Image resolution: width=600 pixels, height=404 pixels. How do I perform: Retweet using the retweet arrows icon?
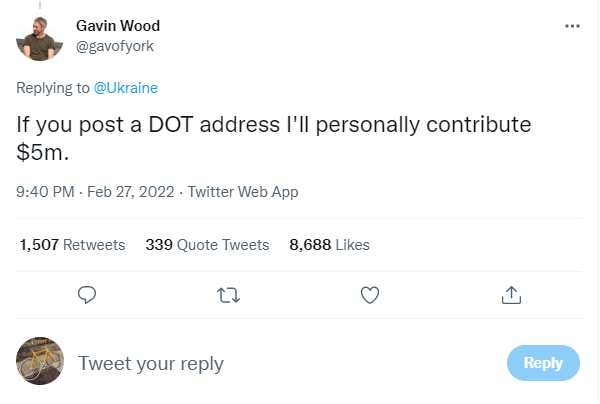[x=229, y=294]
